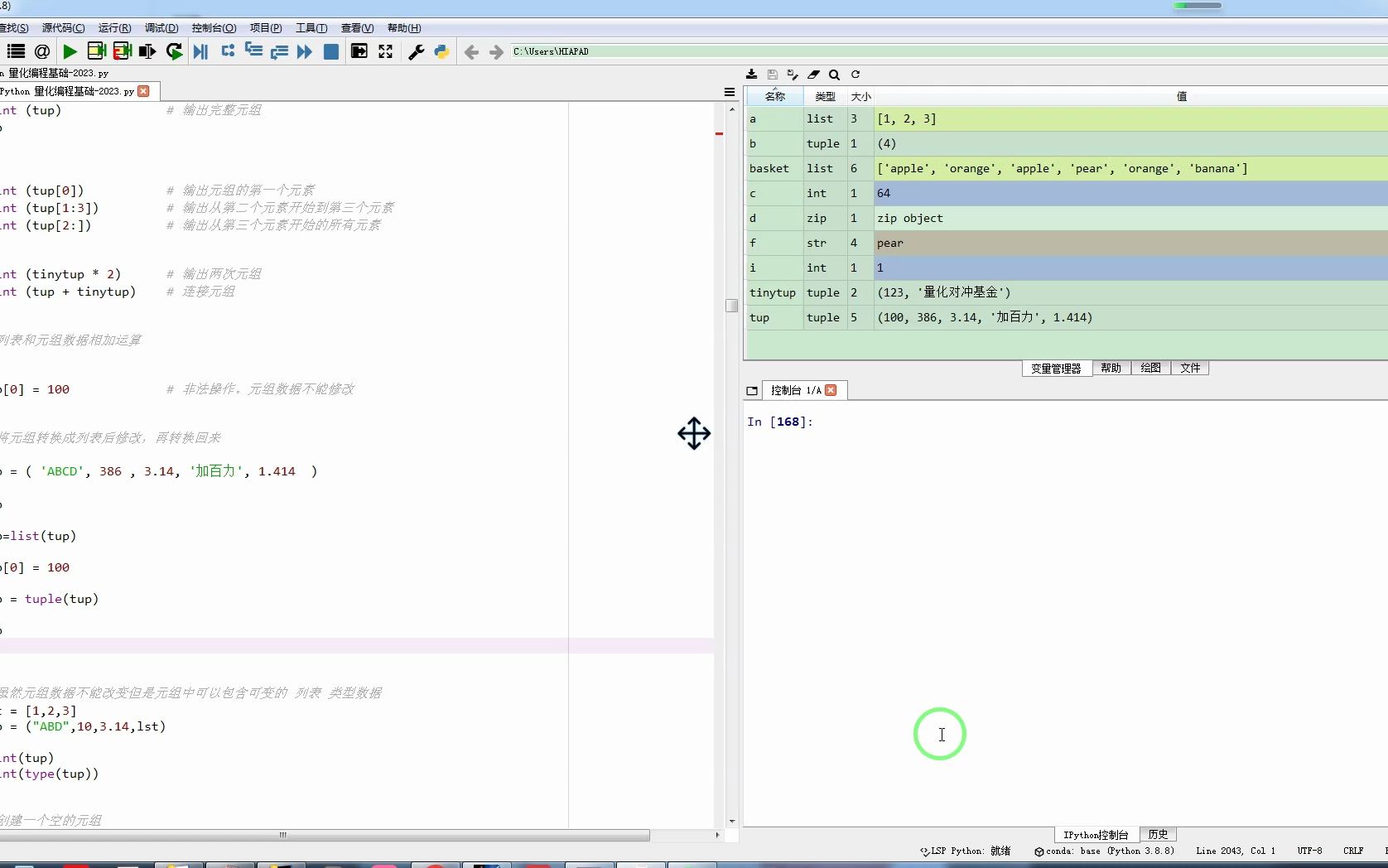Image resolution: width=1388 pixels, height=868 pixels.
Task: Select value cell '[1, 2, 3]' of variable a
Action: click(x=1131, y=119)
